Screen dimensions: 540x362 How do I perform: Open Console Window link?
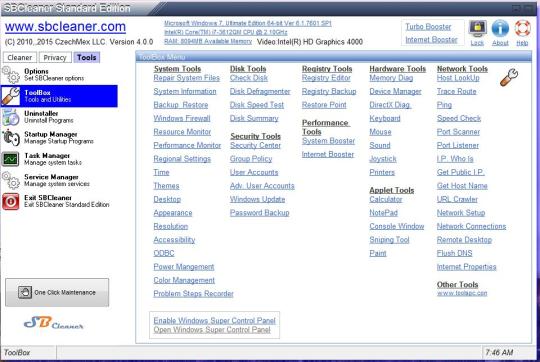click(397, 226)
